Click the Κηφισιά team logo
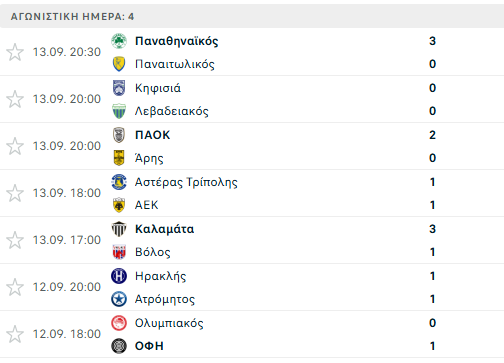The width and height of the screenshot is (504, 363). point(119,88)
